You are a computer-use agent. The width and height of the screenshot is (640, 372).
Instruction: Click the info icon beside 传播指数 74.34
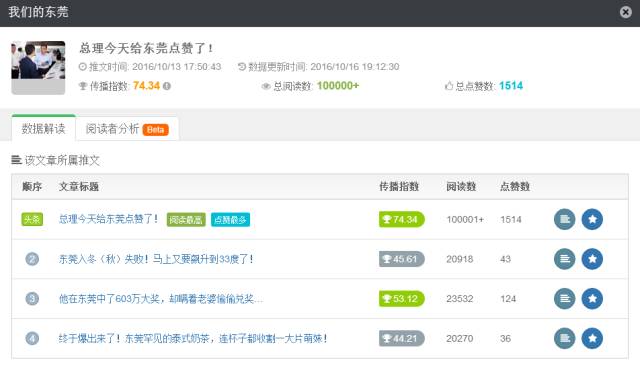tap(167, 86)
